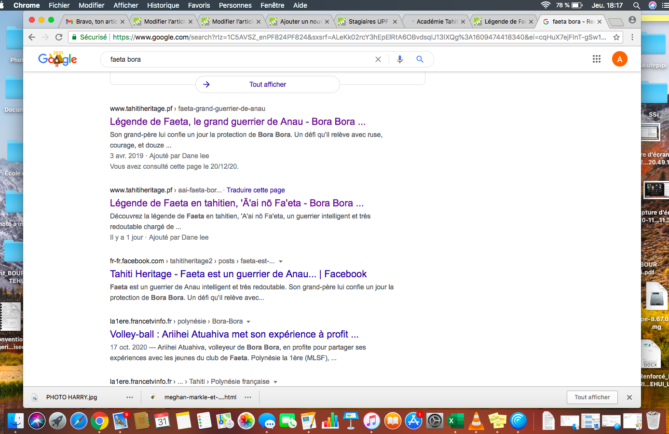The image size is (669, 434).
Task: Open Historique menu
Action: click(x=163, y=5)
